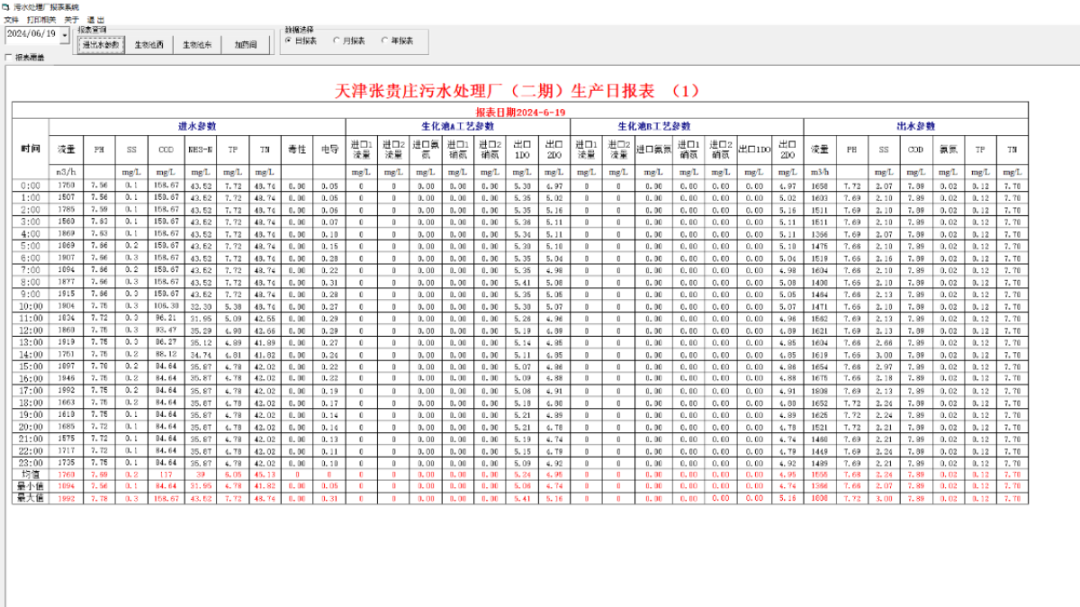The height and width of the screenshot is (607, 1080).
Task: Click the 最小值 summary row label
Action: (x=30, y=486)
